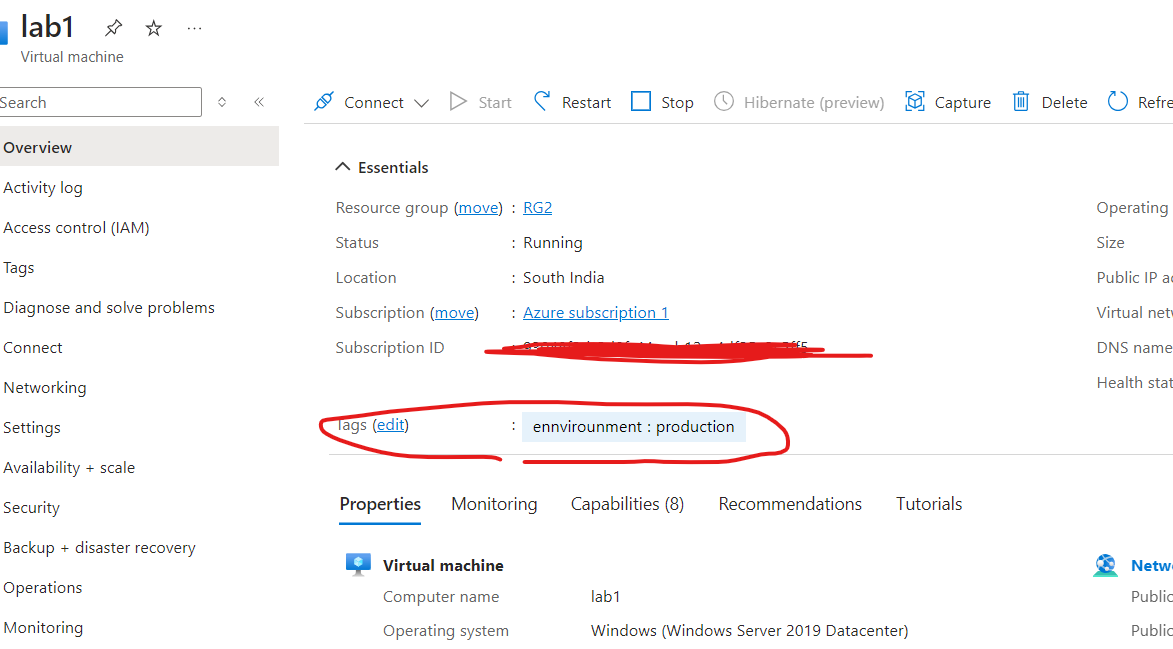Select Overview in the left menu
Screen dimensions: 1173x649
139,147
